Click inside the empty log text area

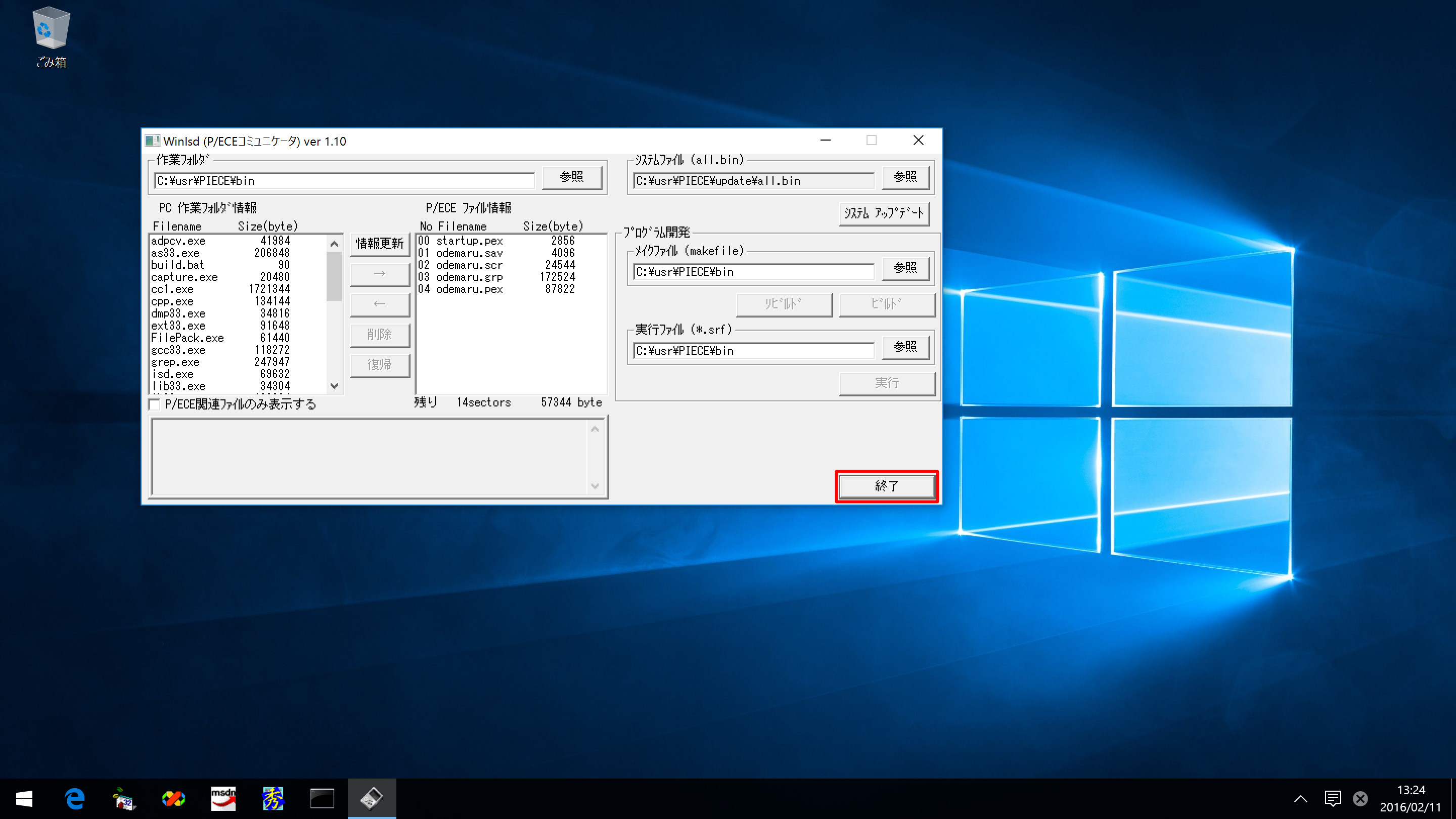(369, 457)
